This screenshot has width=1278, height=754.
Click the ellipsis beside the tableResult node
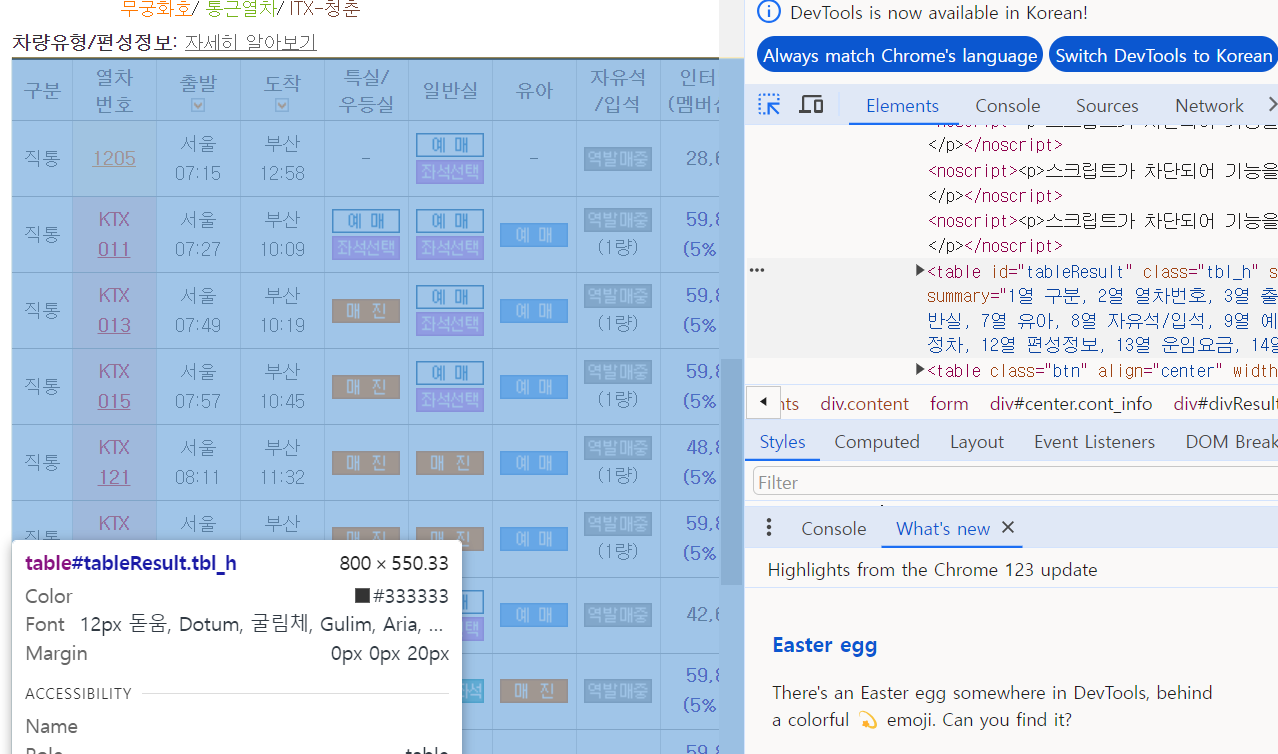[757, 270]
